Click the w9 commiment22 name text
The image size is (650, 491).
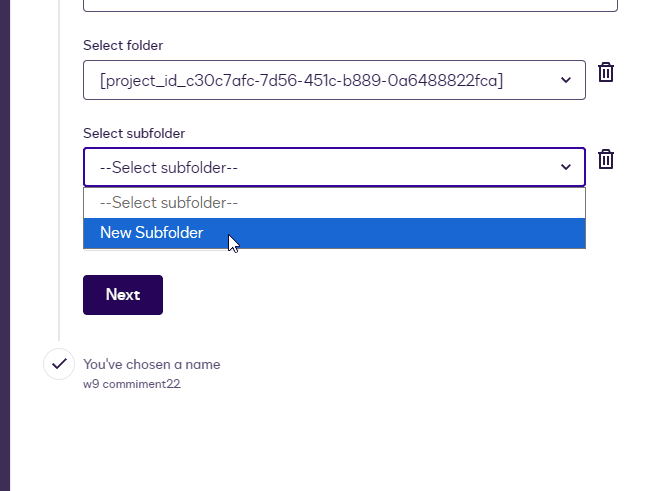tap(131, 383)
